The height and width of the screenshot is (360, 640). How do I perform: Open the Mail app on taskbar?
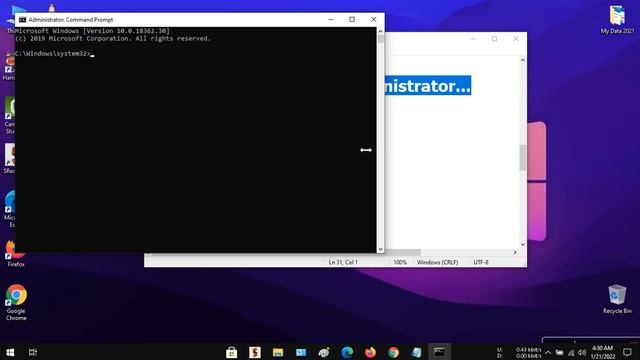301,352
